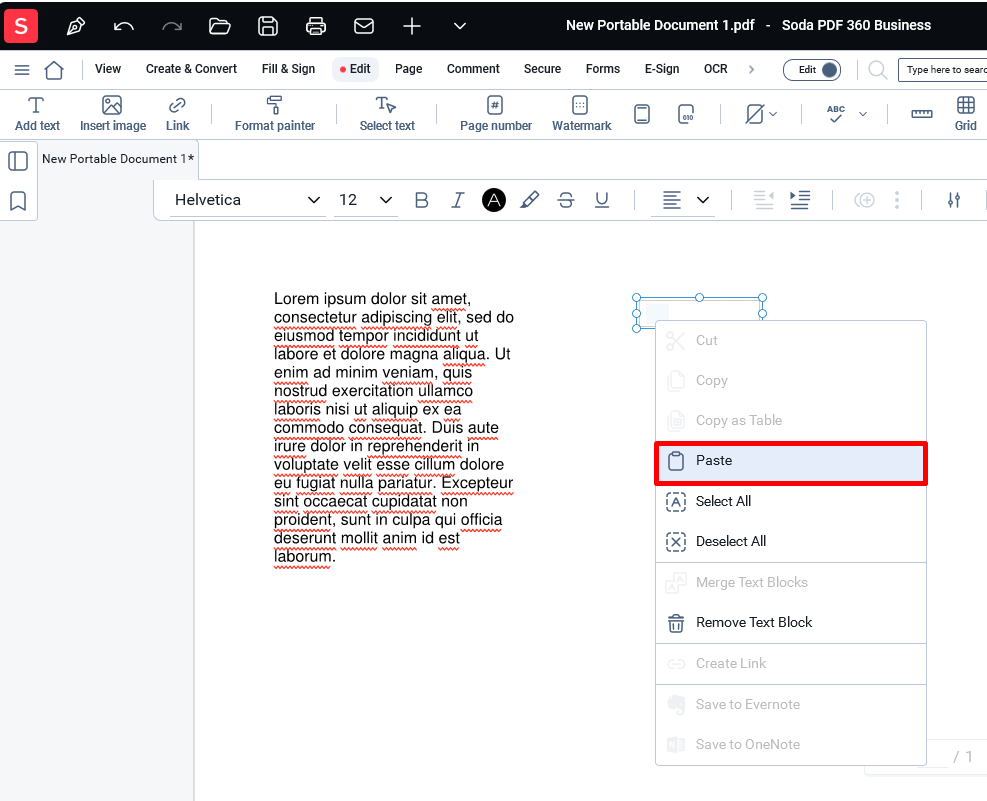Toggle strikethrough formatting

click(566, 200)
